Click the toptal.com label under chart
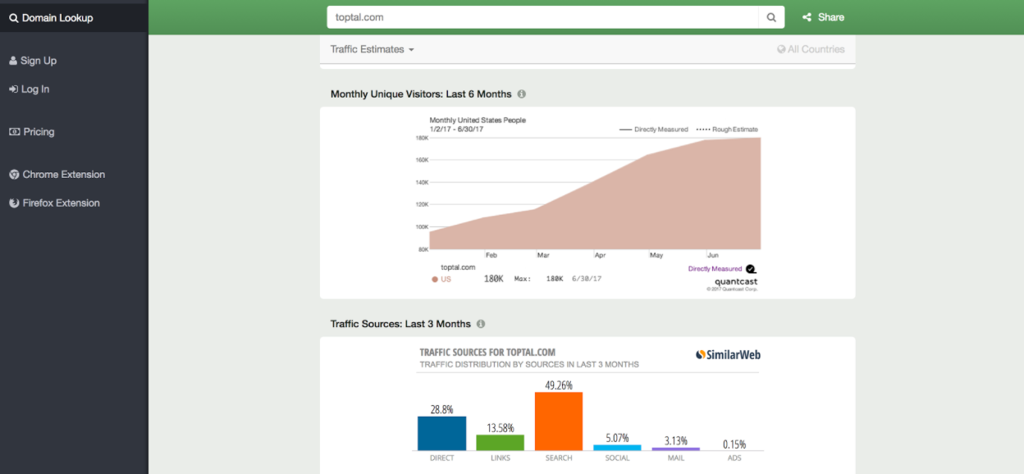The width and height of the screenshot is (1024, 474). pos(458,267)
